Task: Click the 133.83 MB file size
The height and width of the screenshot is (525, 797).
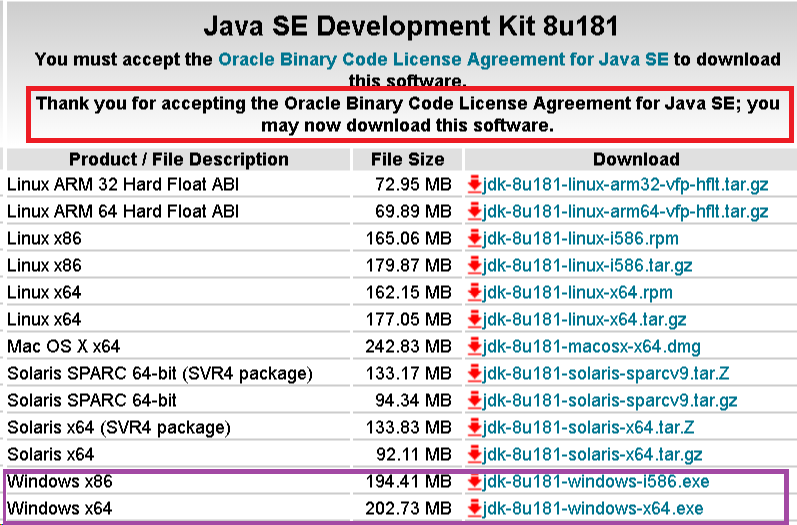Action: point(409,427)
